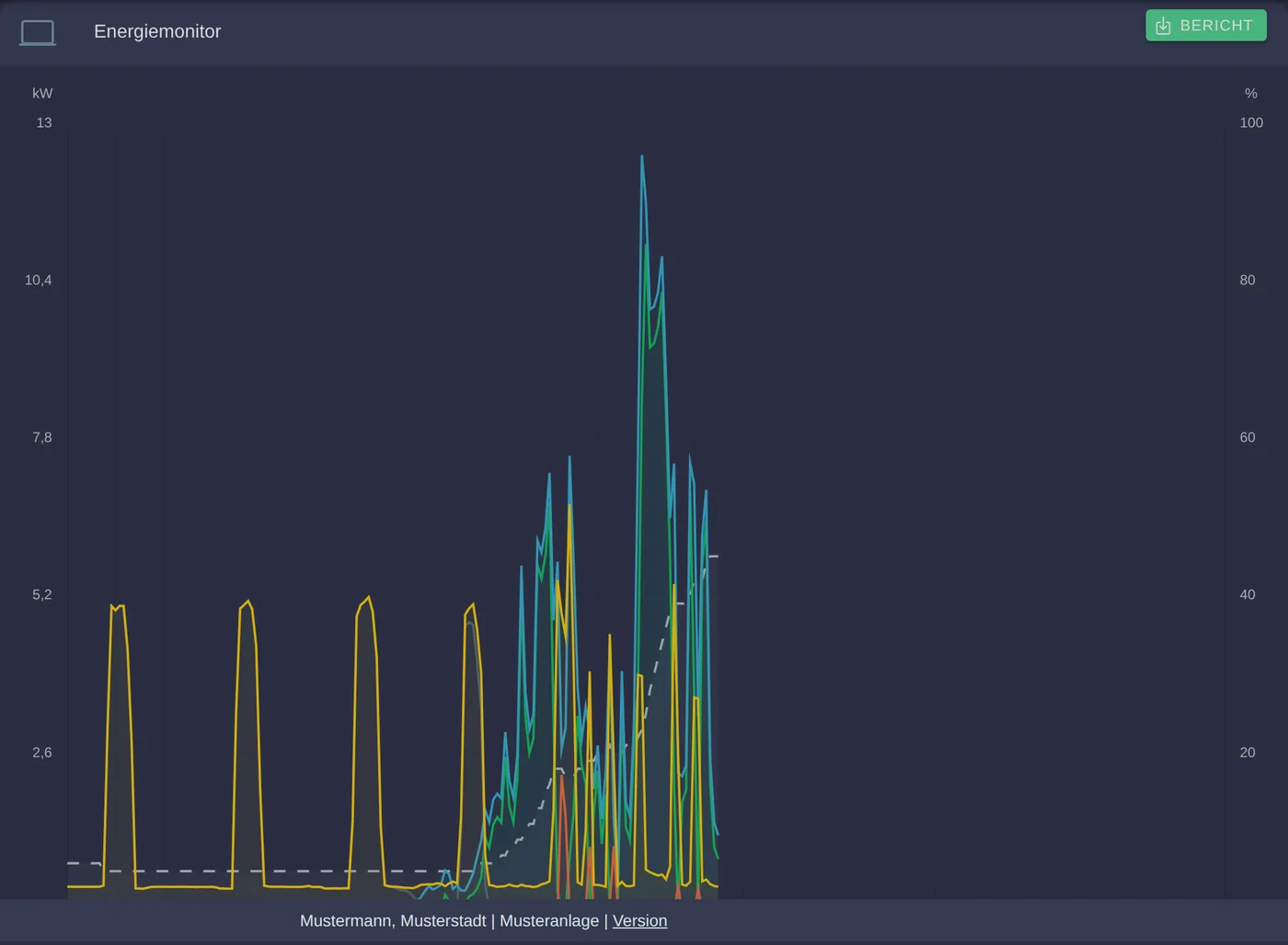
Task: Open the Version link in the footer
Action: coord(639,921)
